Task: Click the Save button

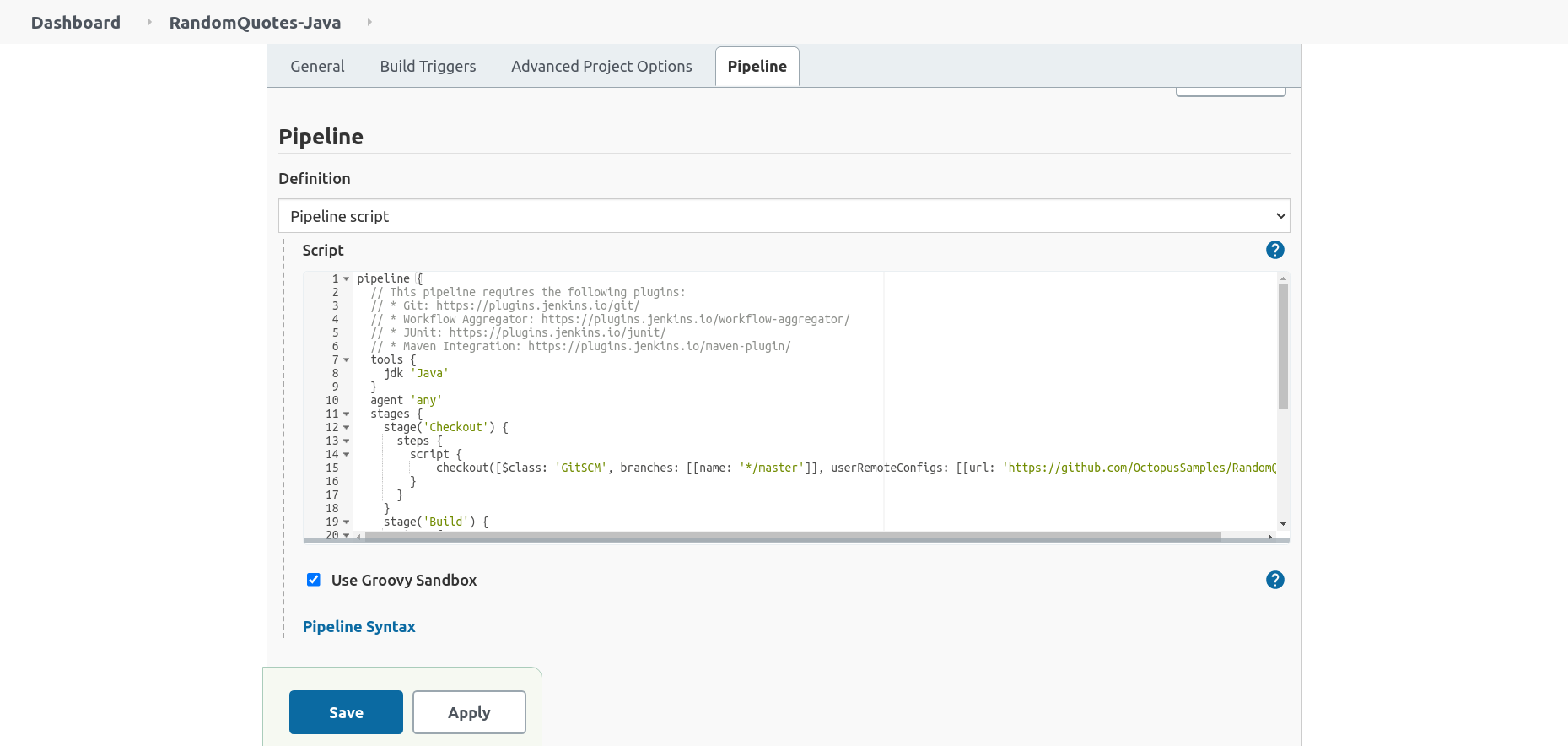Action: tap(346, 712)
